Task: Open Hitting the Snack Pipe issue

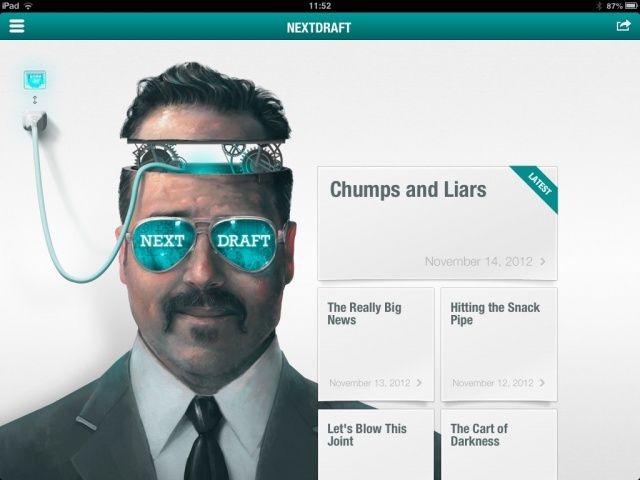Action: coord(499,344)
